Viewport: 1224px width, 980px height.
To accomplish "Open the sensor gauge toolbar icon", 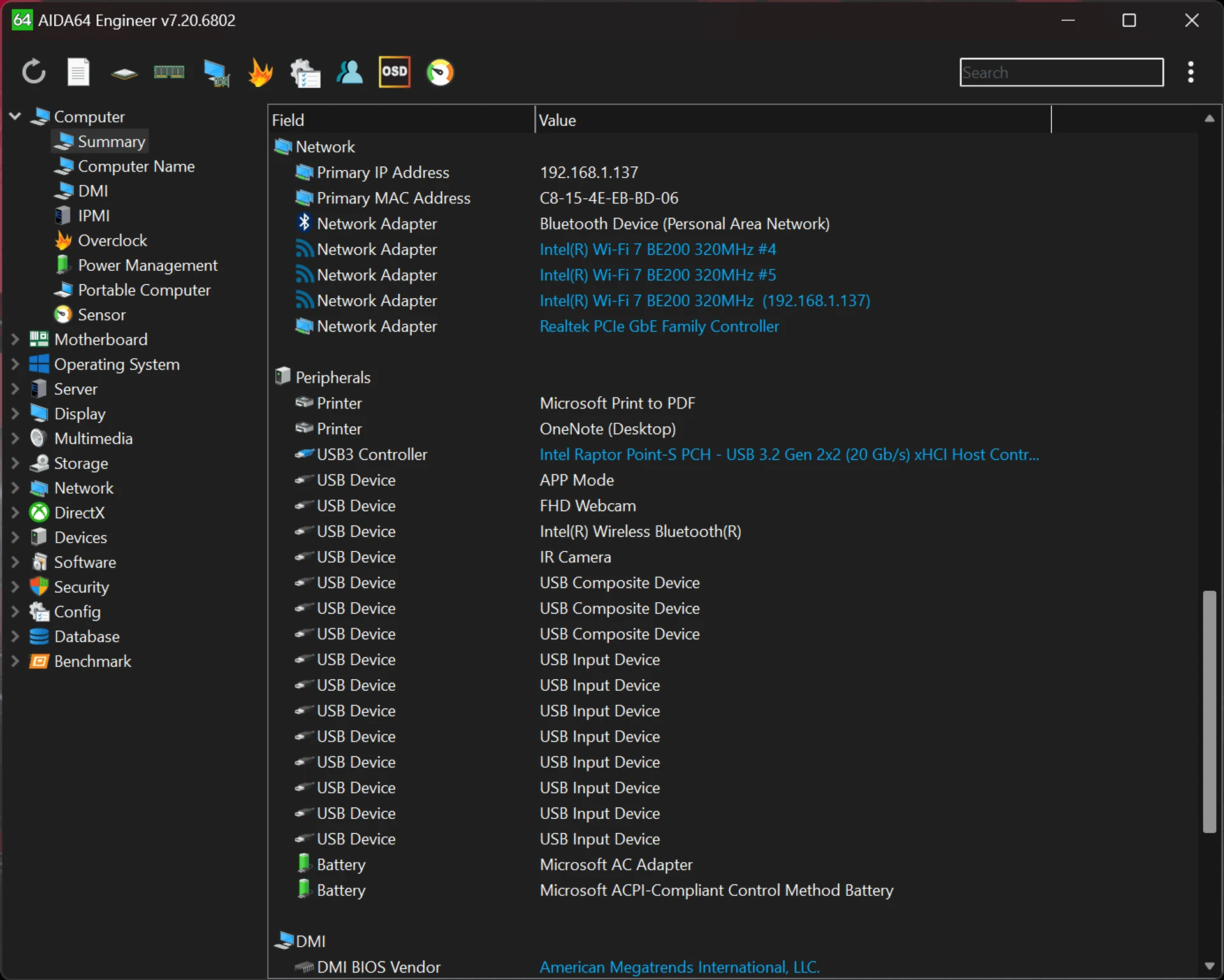I will click(x=440, y=72).
